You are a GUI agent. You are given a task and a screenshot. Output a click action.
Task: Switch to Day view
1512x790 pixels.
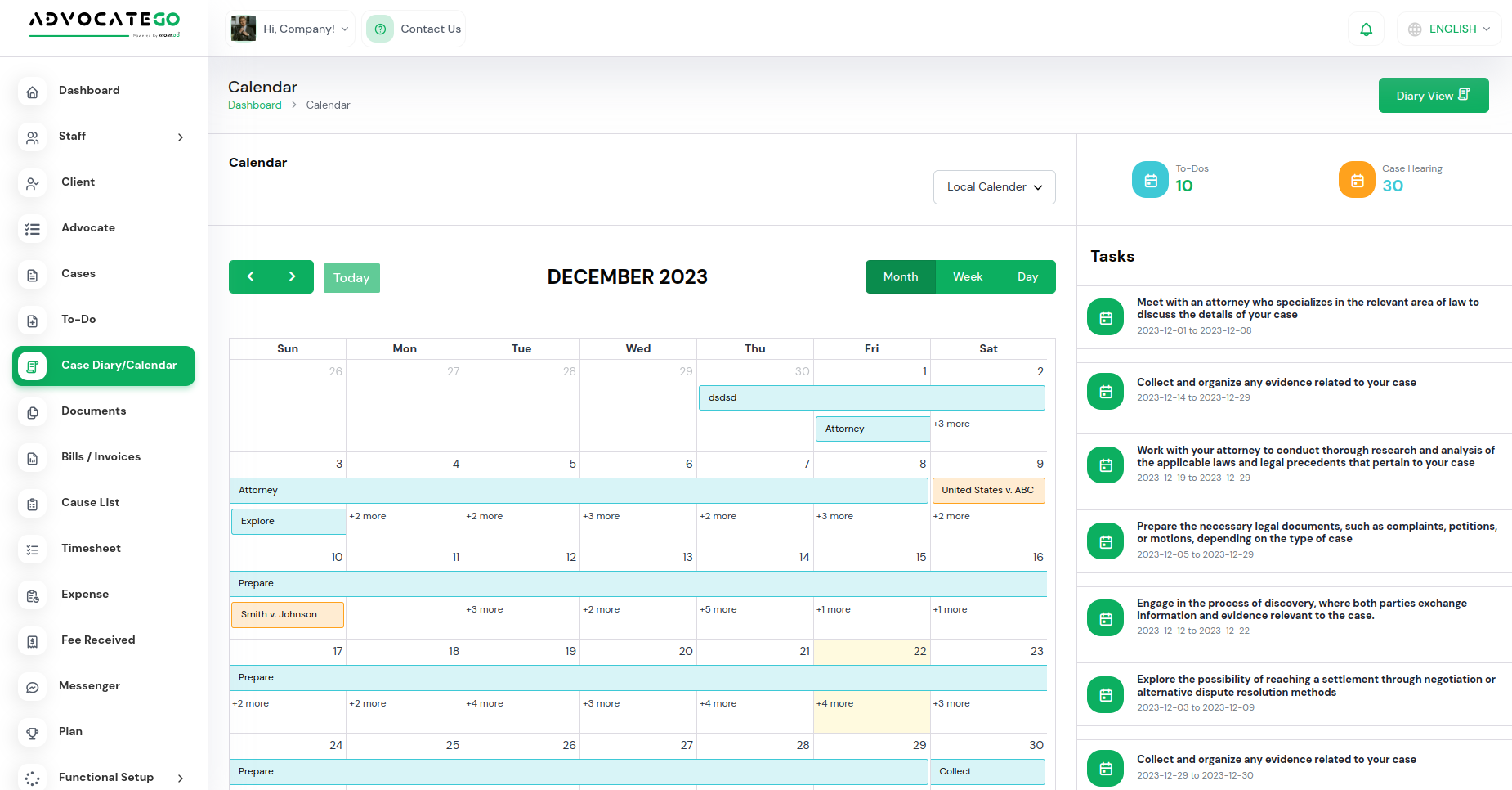[1027, 276]
